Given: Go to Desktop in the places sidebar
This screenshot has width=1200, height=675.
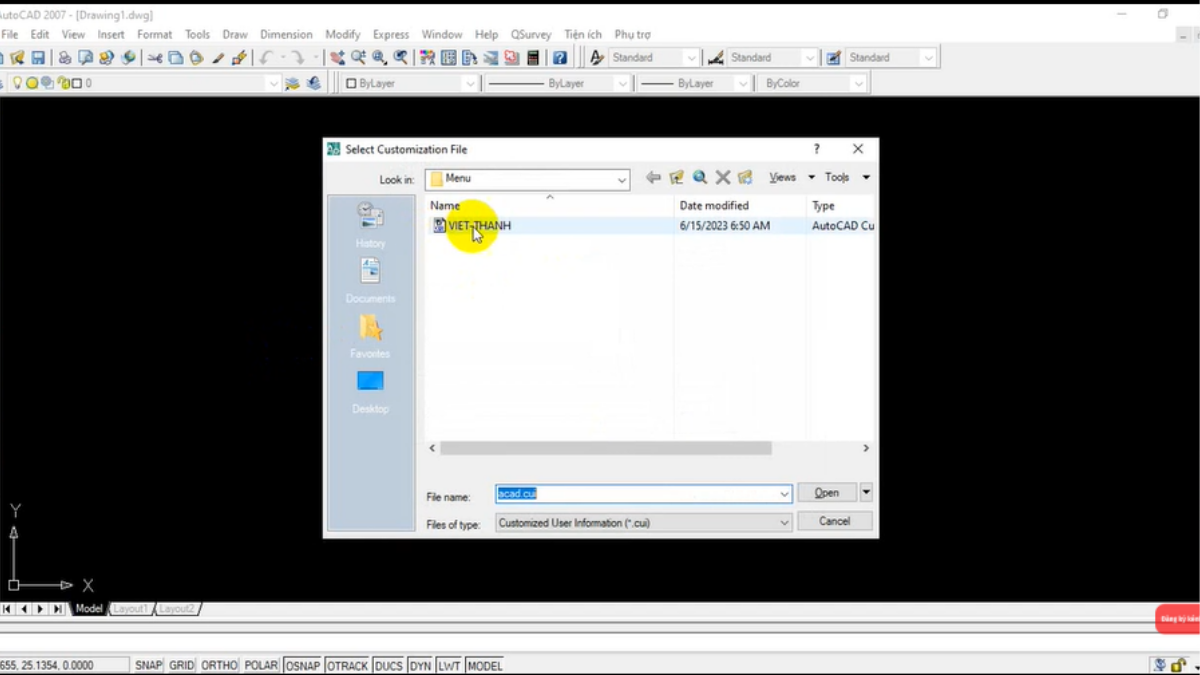Looking at the screenshot, I should (370, 389).
